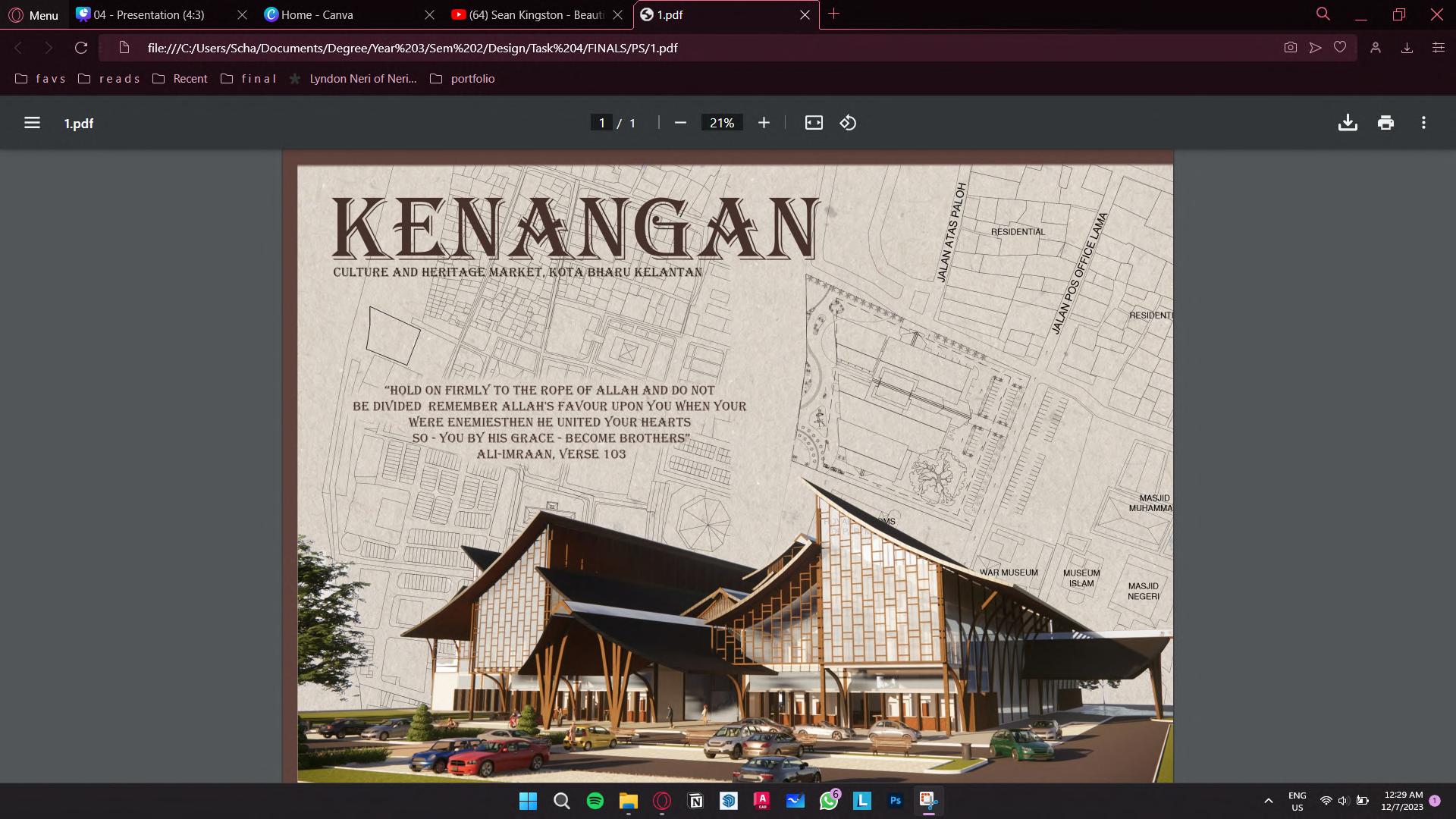Screen dimensions: 1456x819
Task: Click the heart bookmark icon
Action: coord(1340,48)
